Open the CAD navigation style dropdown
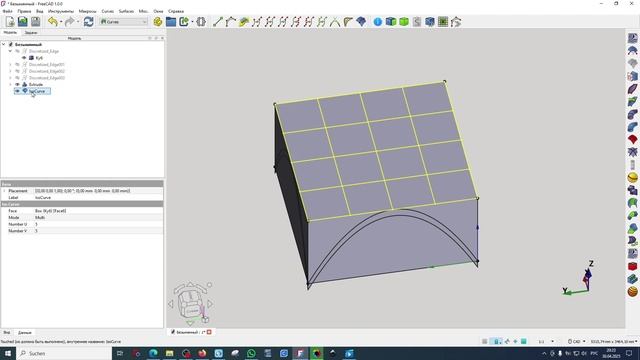This screenshot has width=640, height=360. point(577,341)
